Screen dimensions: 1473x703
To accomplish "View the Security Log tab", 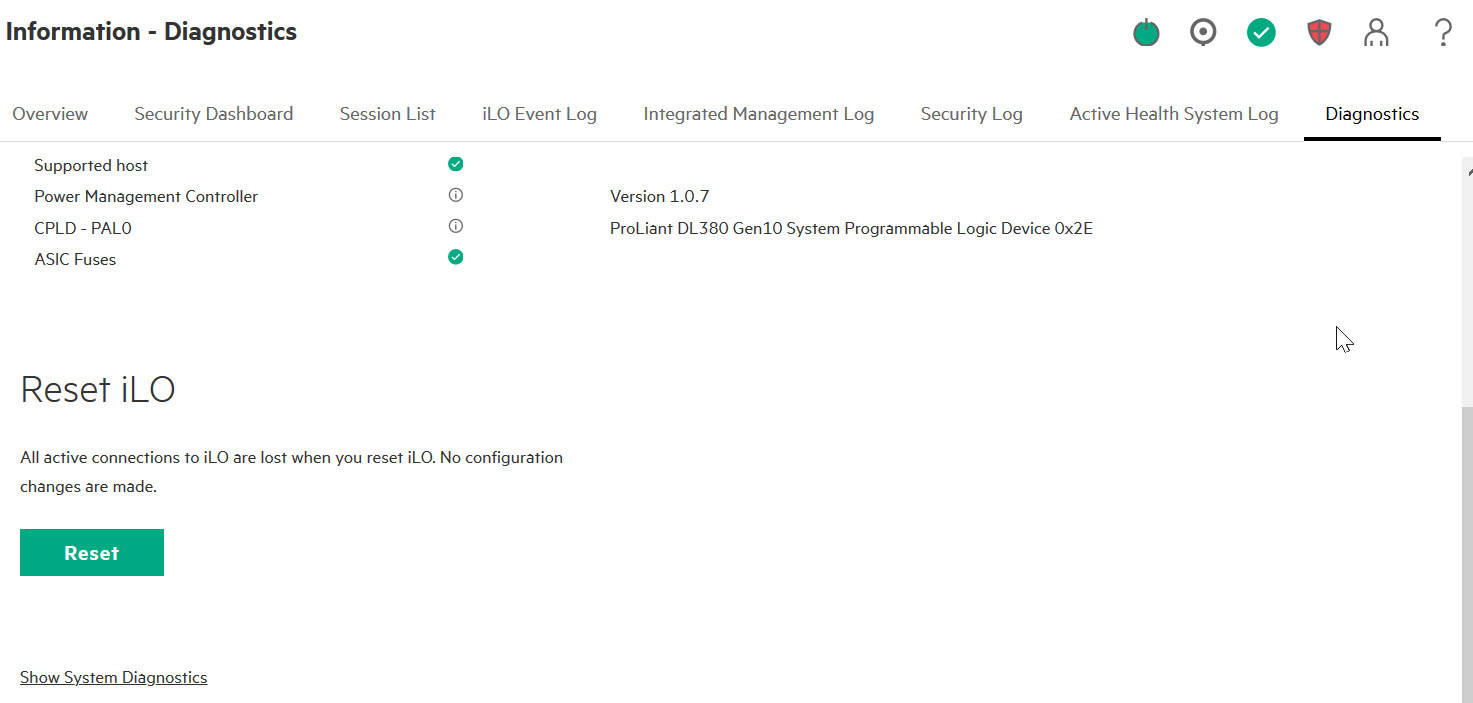I will point(971,114).
